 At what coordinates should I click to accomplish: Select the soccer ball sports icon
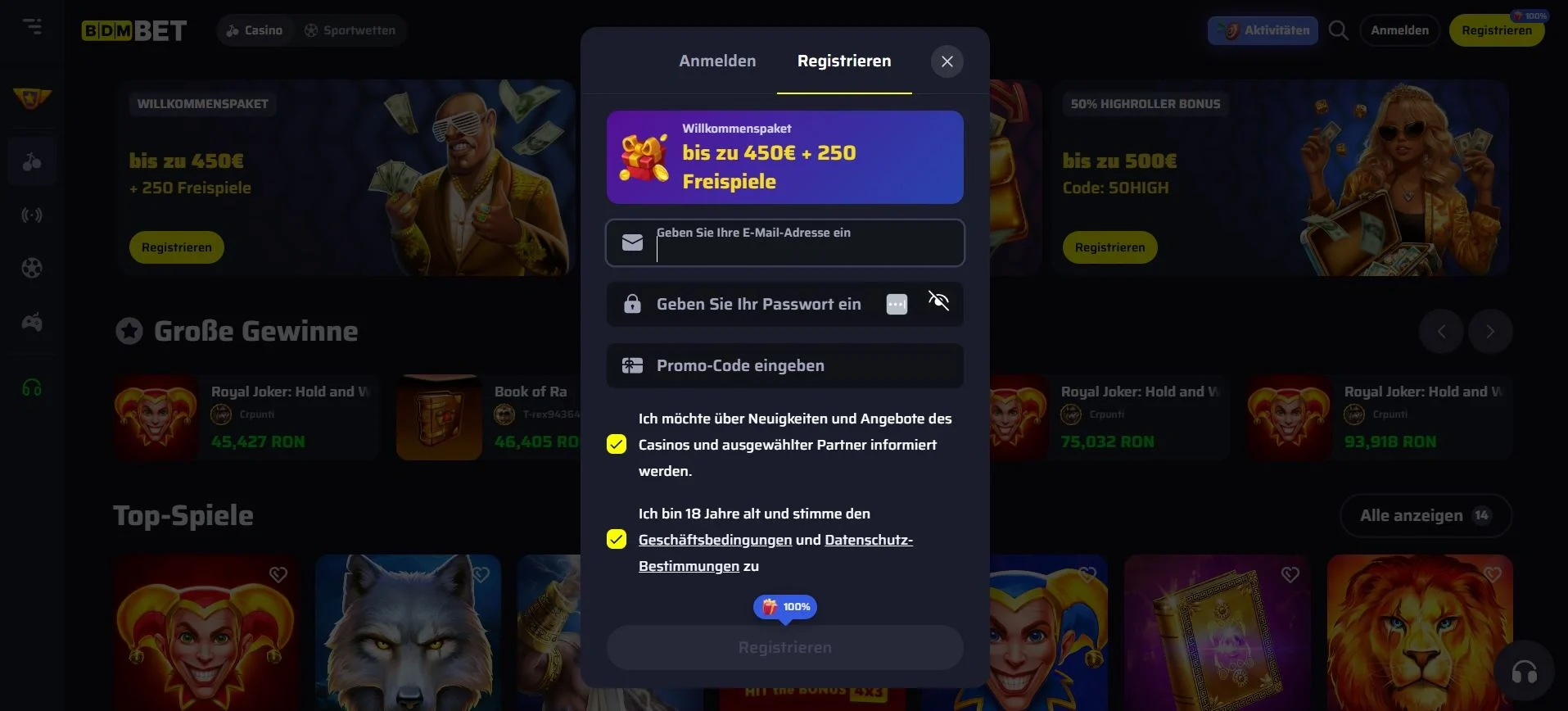[32, 269]
